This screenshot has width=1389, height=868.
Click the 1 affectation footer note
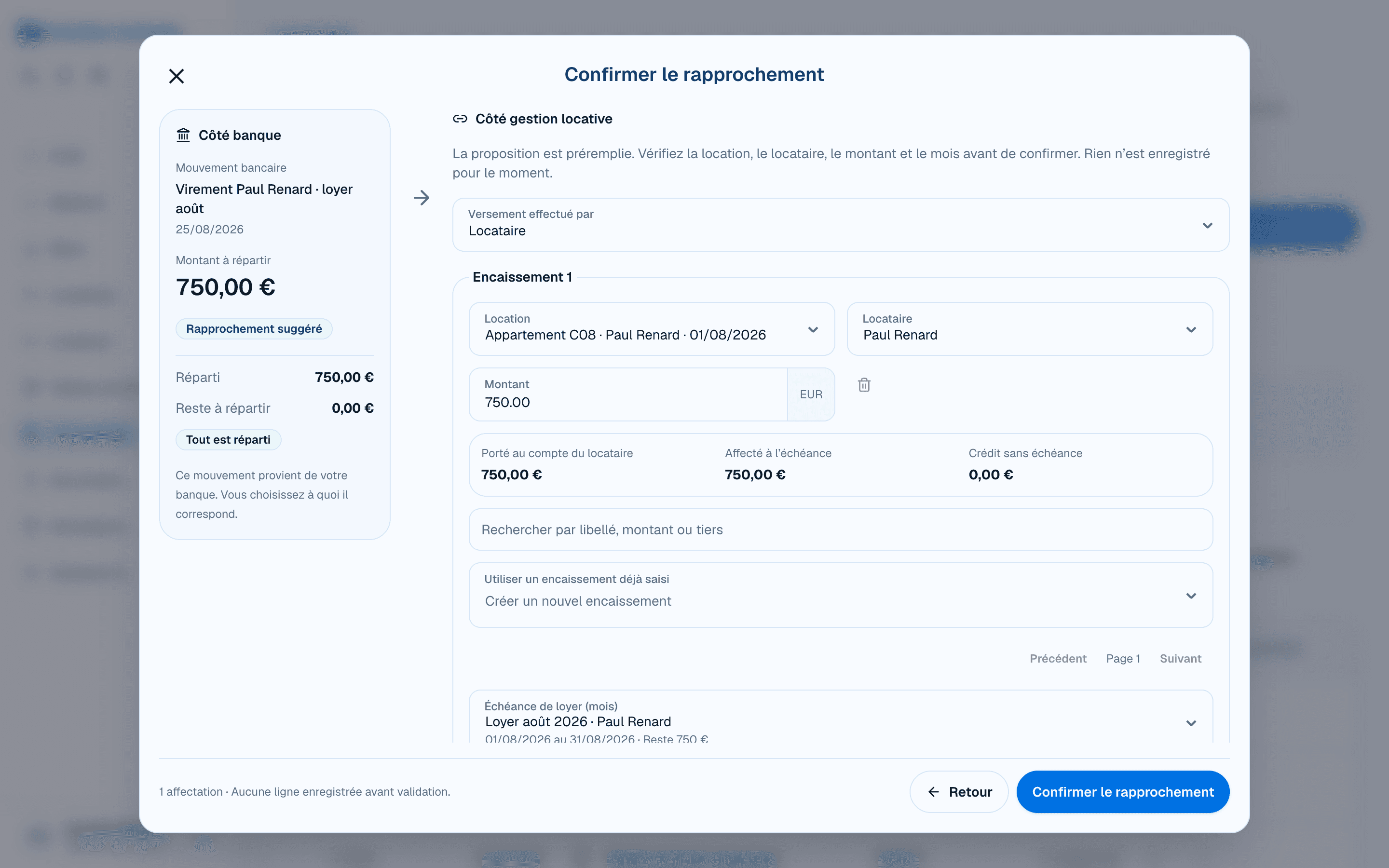coord(305,792)
